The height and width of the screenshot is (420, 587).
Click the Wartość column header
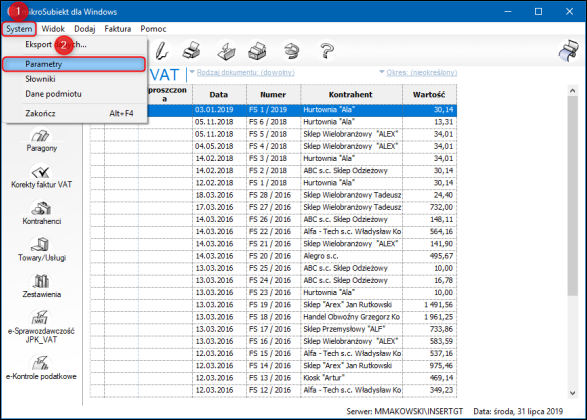point(429,95)
